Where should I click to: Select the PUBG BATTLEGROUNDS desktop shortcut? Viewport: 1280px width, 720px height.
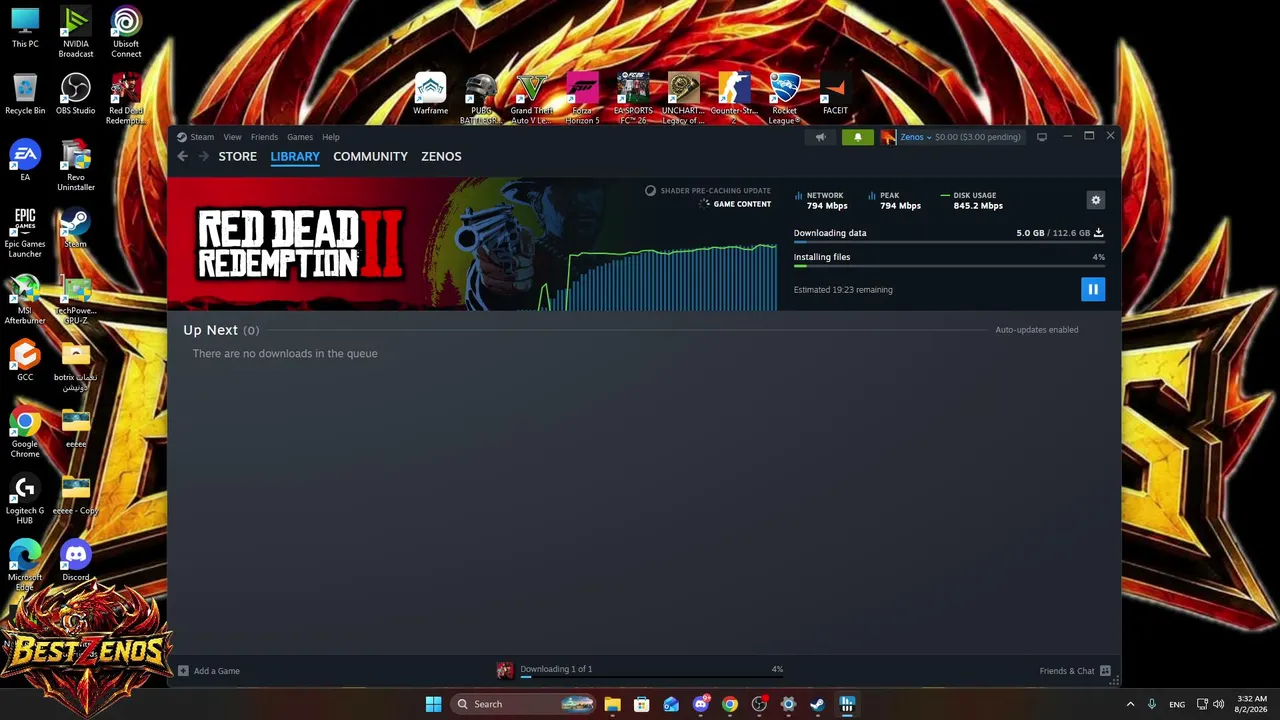point(481,99)
